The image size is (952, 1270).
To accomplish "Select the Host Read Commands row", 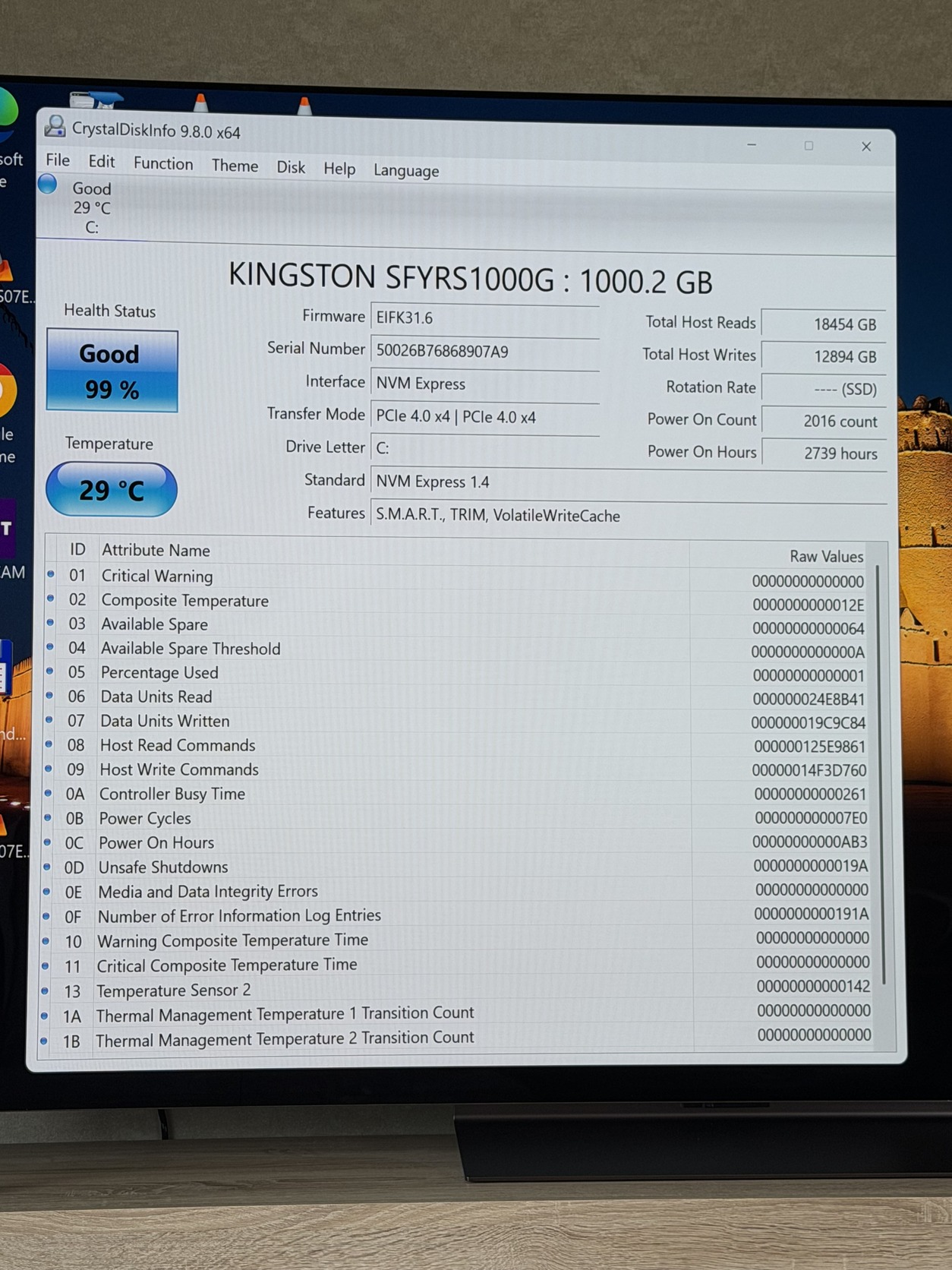I will [x=456, y=746].
